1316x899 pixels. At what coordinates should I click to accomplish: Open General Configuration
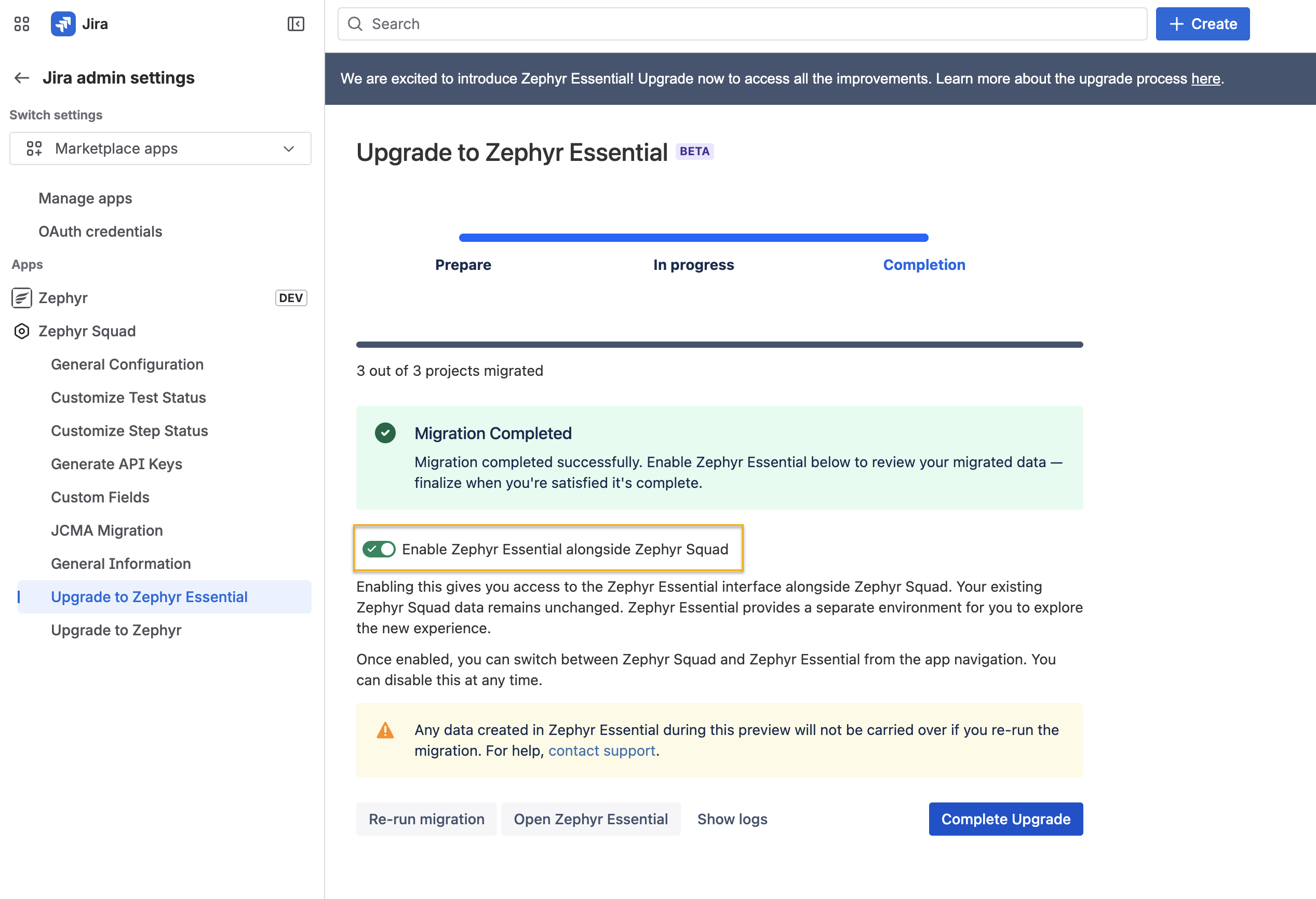point(127,364)
